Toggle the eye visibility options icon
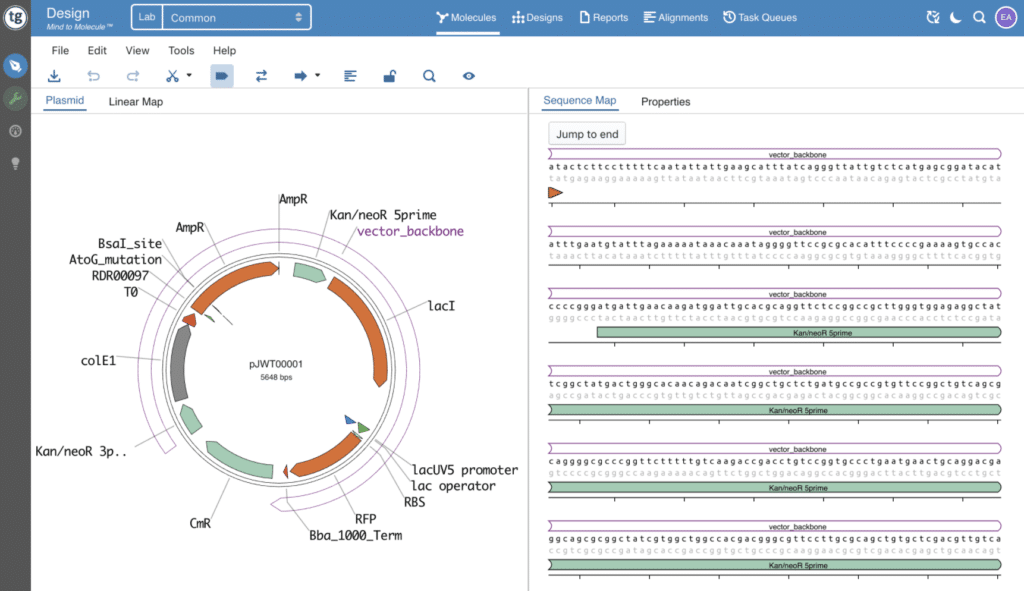Image resolution: width=1024 pixels, height=591 pixels. 468,76
